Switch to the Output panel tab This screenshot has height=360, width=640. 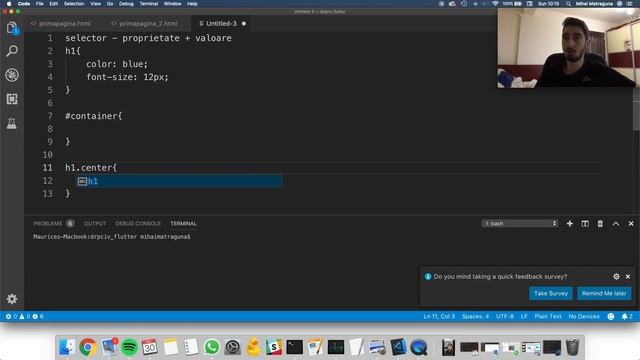point(95,224)
